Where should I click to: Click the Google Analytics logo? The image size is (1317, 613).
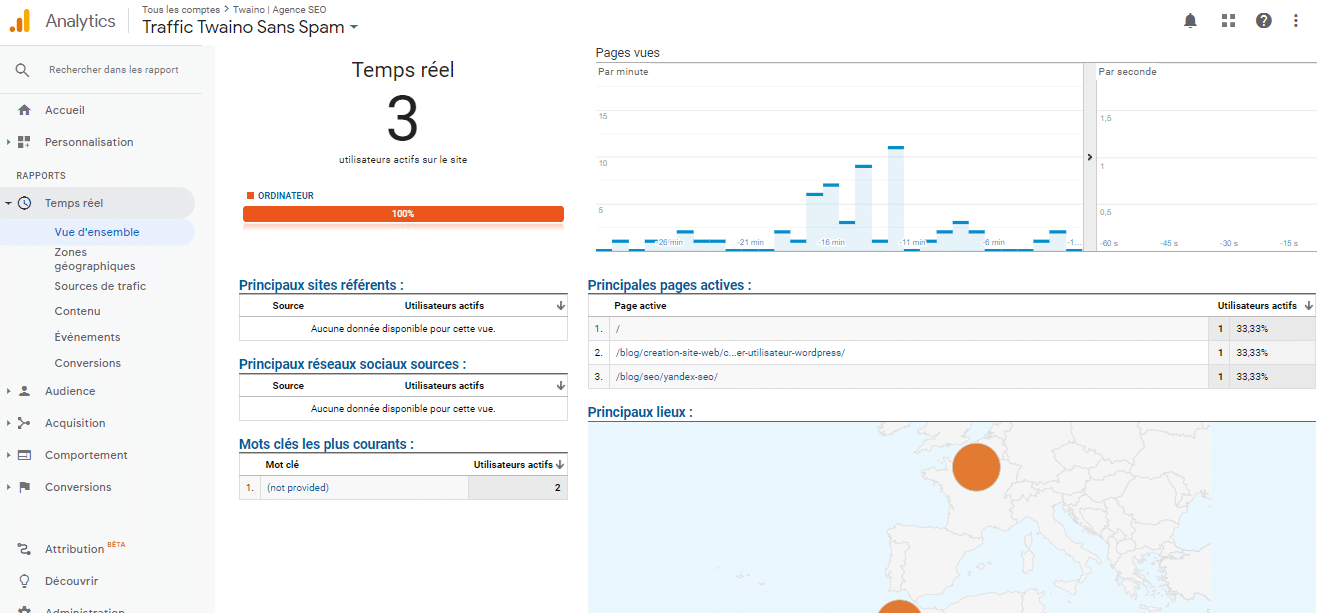click(19, 20)
